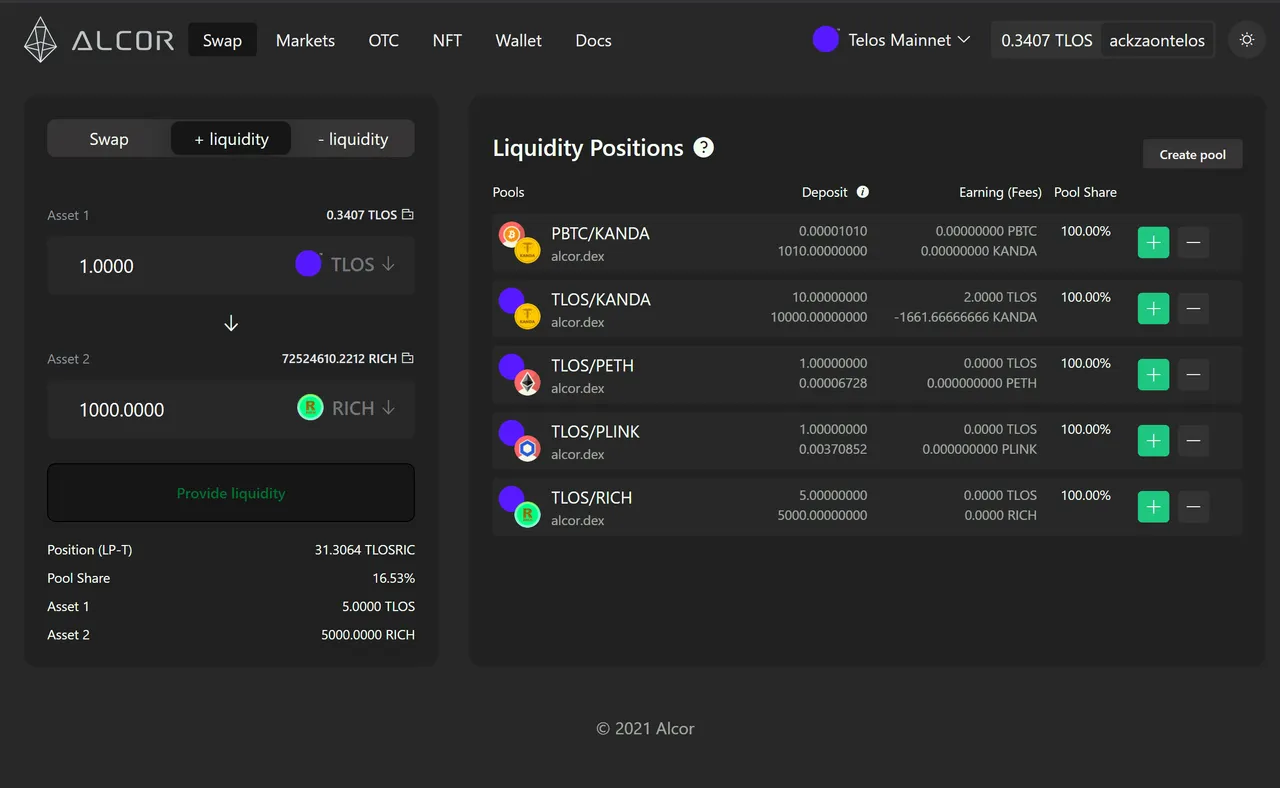Open the NFT section
This screenshot has width=1280, height=788.
tap(447, 40)
